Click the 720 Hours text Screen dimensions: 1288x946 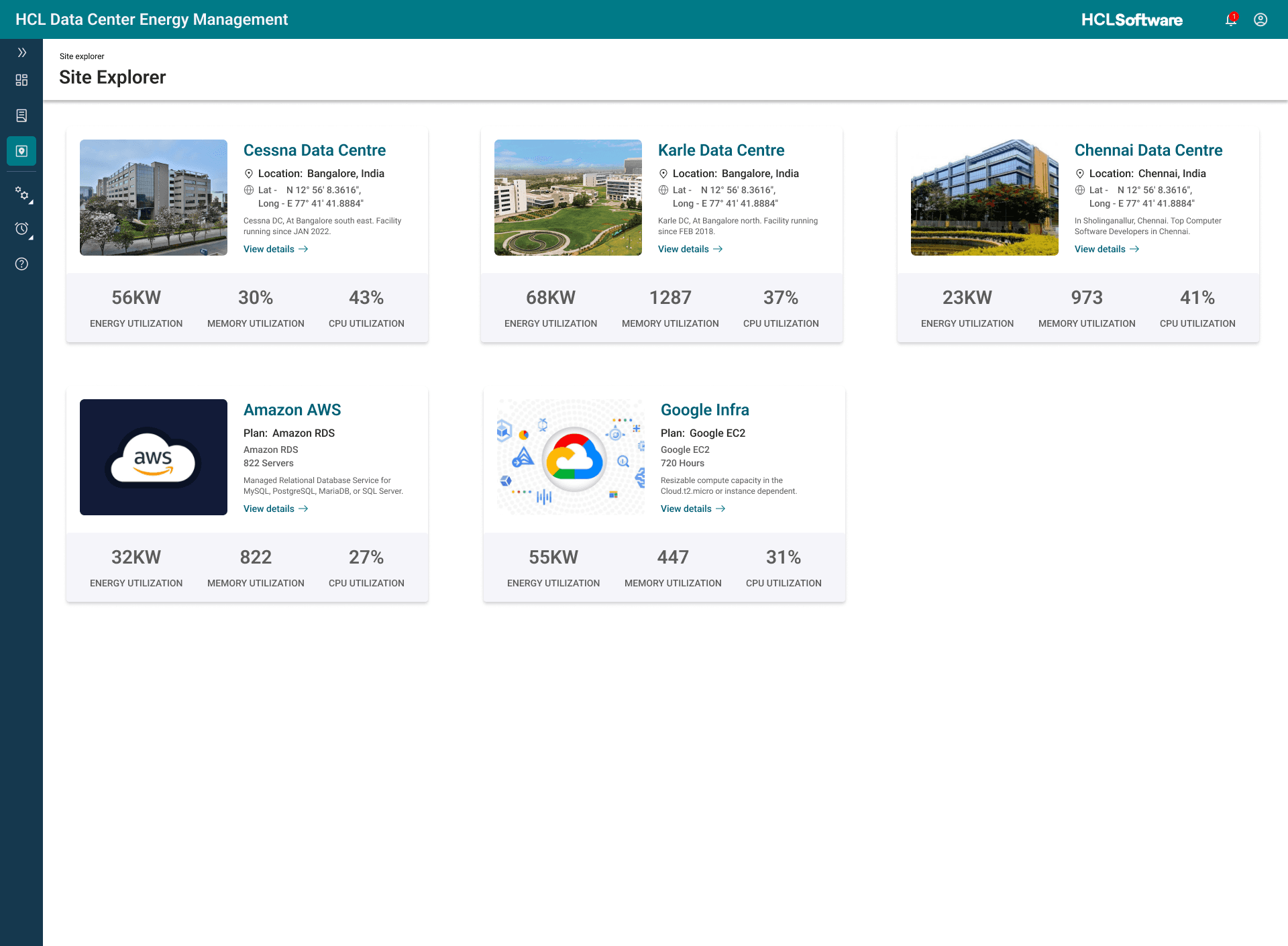682,464
